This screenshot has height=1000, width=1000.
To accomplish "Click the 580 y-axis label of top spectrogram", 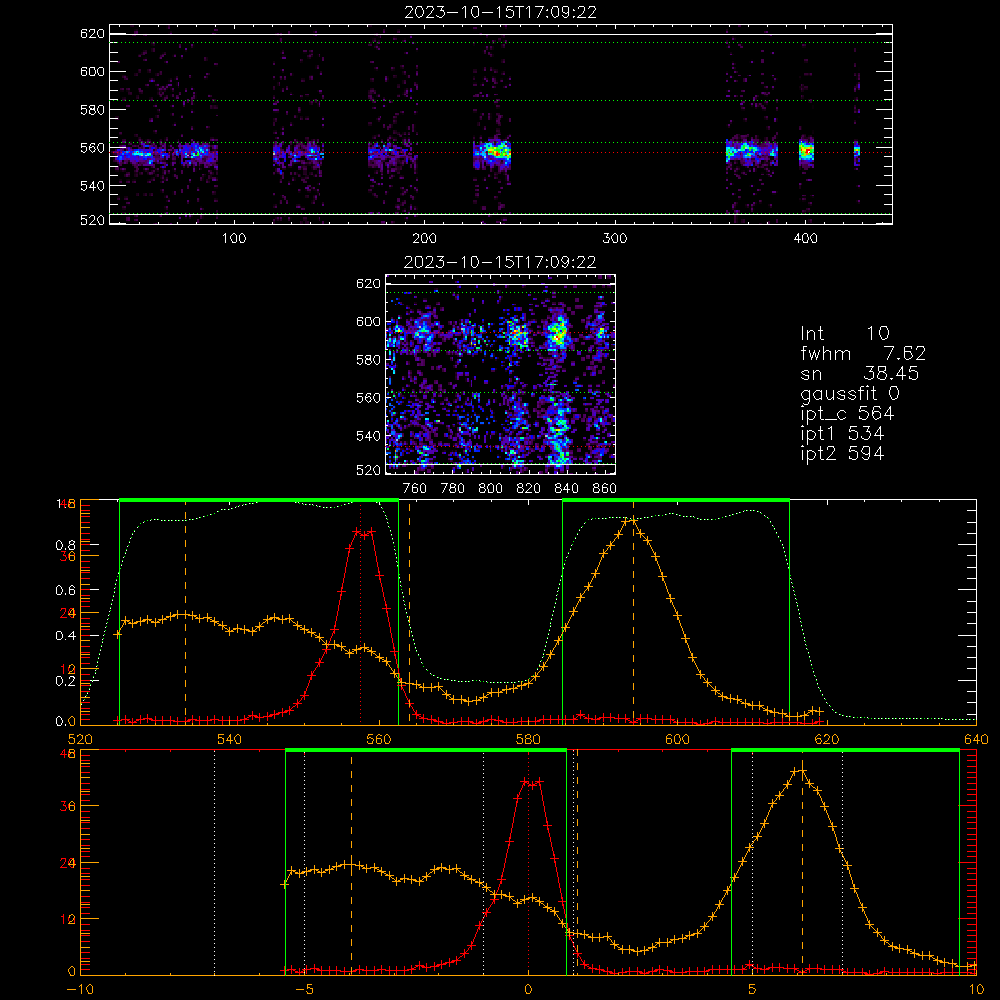I will (x=92, y=110).
